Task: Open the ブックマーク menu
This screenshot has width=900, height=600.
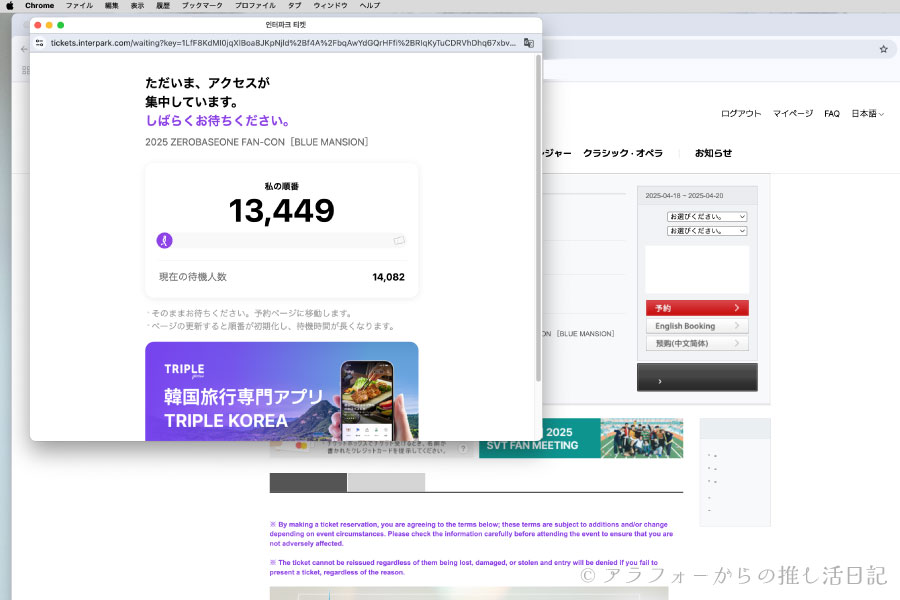Action: point(202,6)
